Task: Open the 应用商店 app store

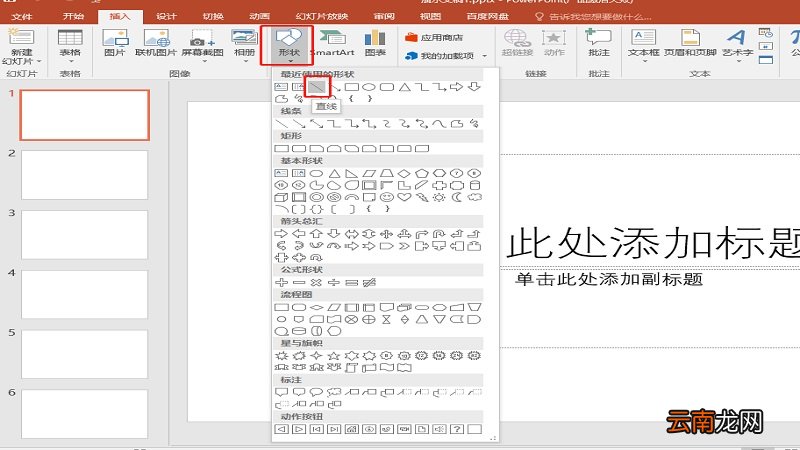Action: (x=434, y=38)
